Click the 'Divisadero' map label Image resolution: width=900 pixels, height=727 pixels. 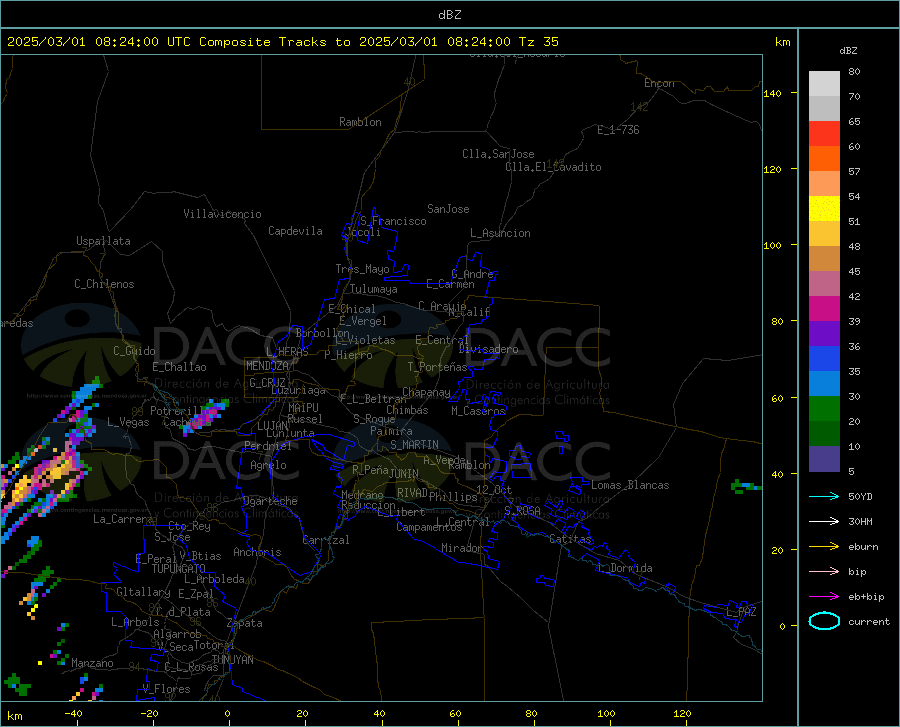[x=488, y=349]
